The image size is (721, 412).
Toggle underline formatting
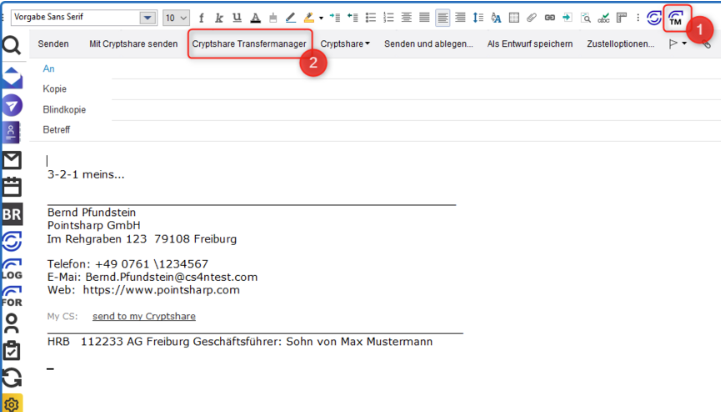point(237,18)
